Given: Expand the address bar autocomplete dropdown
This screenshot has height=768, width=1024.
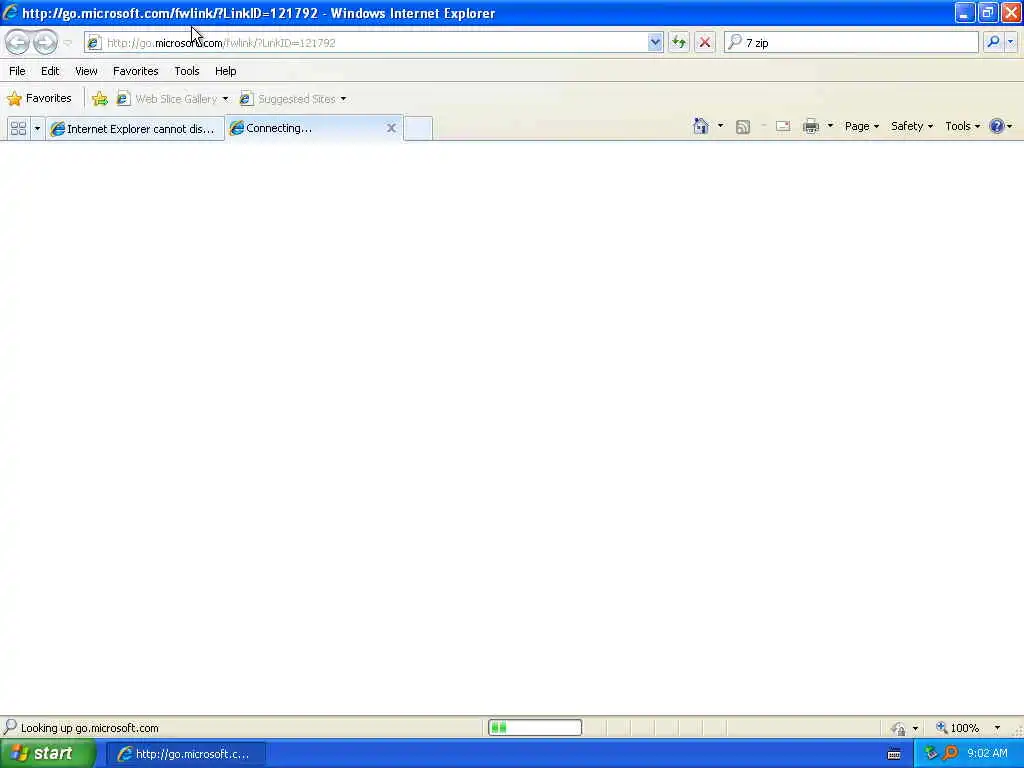Looking at the screenshot, I should click(x=654, y=42).
